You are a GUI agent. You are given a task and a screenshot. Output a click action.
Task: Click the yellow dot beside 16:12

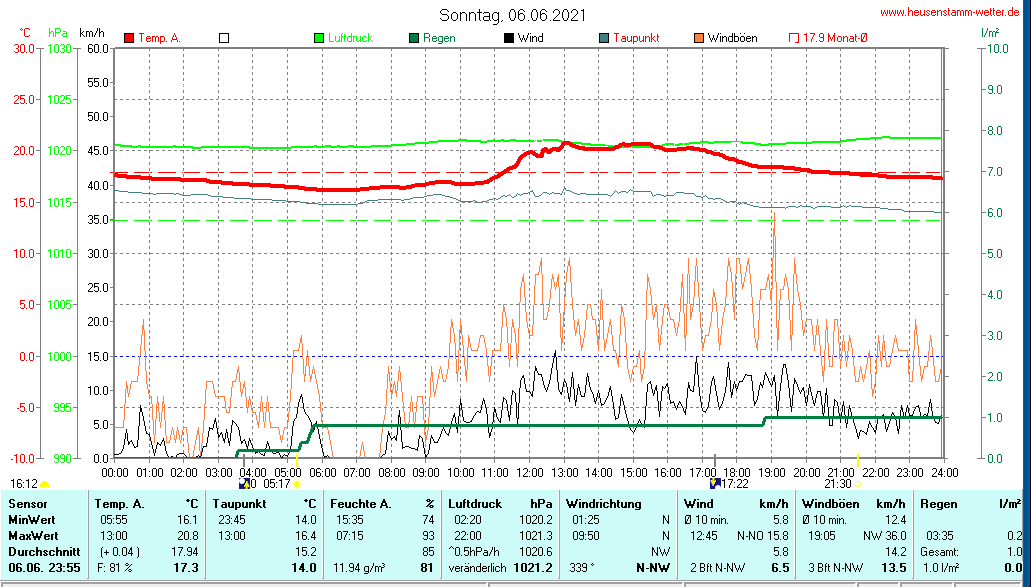[x=45, y=484]
